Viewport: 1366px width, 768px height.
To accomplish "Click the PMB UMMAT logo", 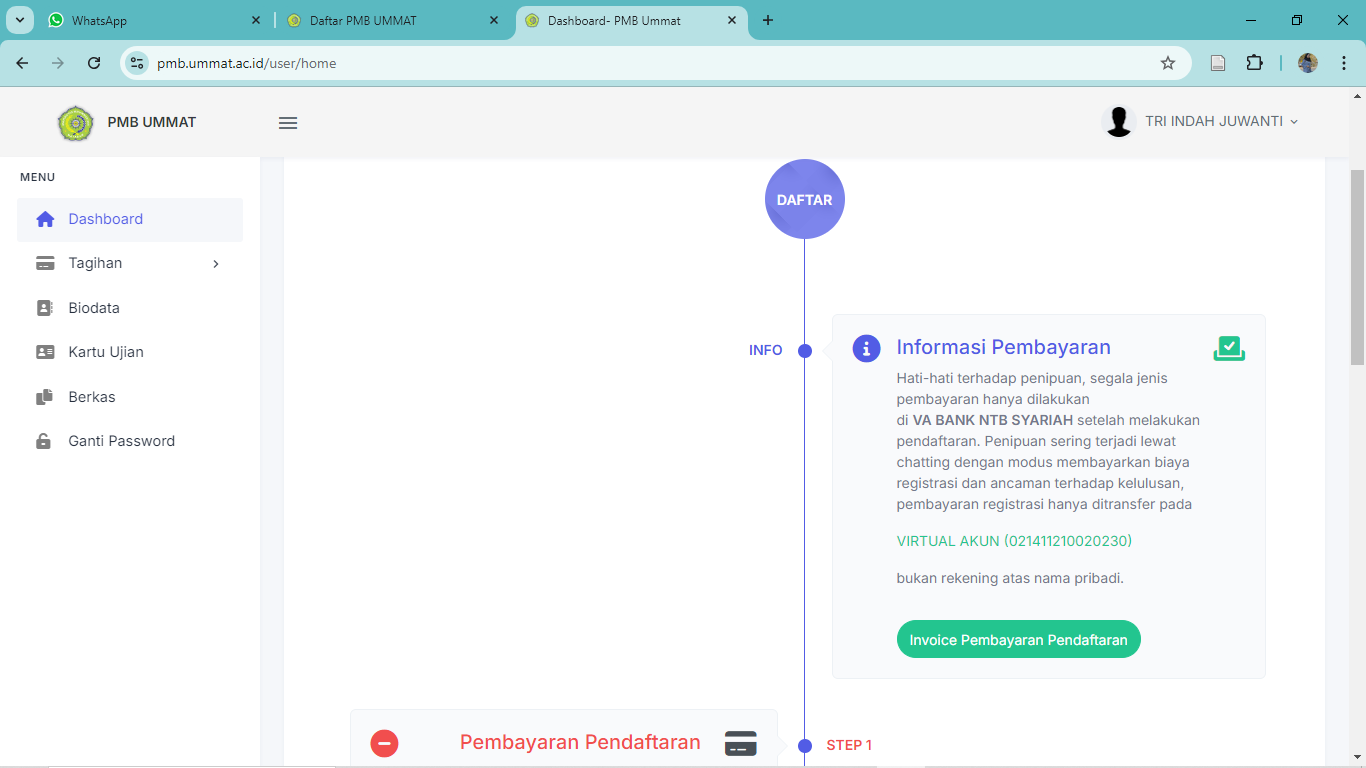I will (76, 123).
